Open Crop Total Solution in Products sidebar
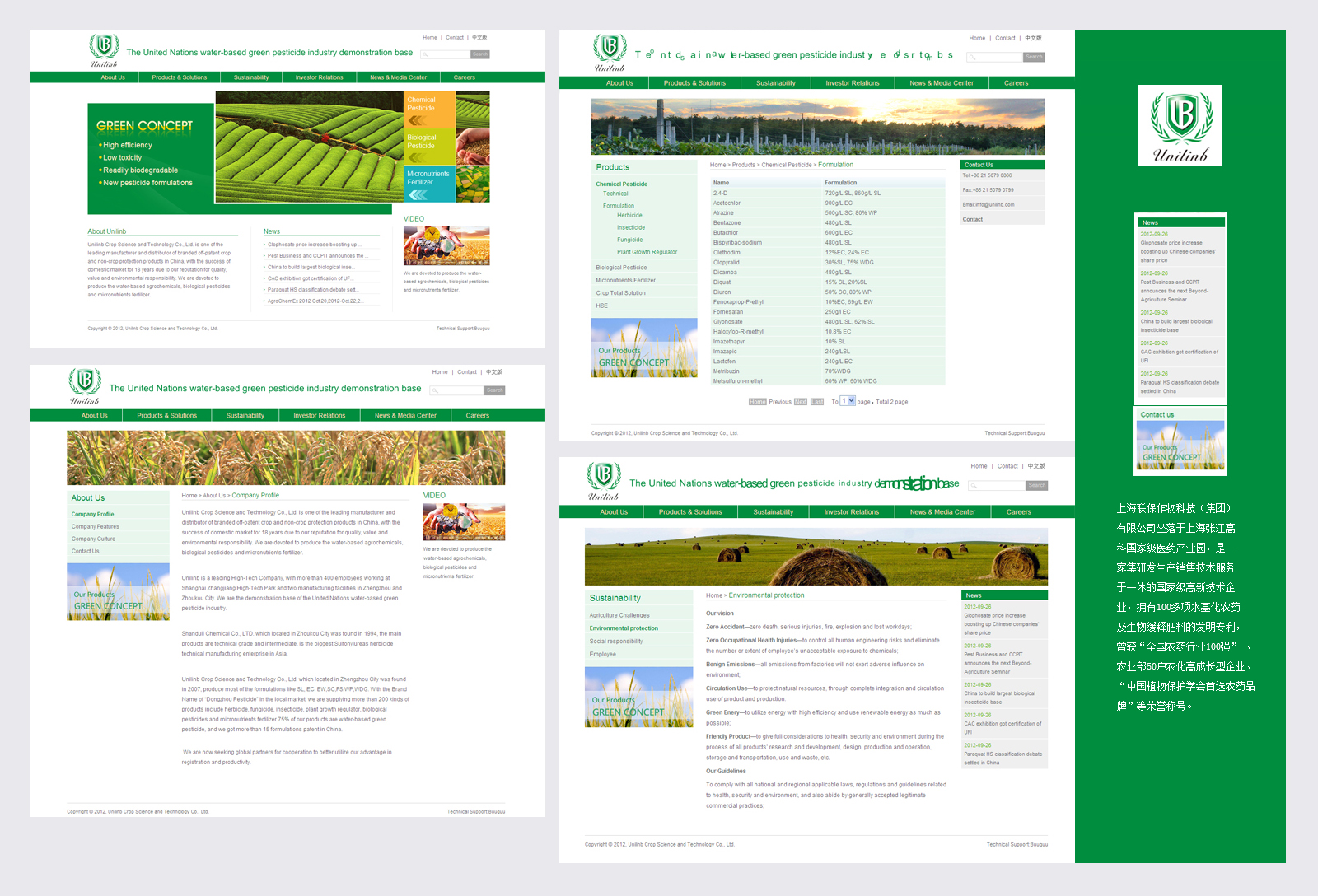The image size is (1318, 896). click(x=620, y=293)
